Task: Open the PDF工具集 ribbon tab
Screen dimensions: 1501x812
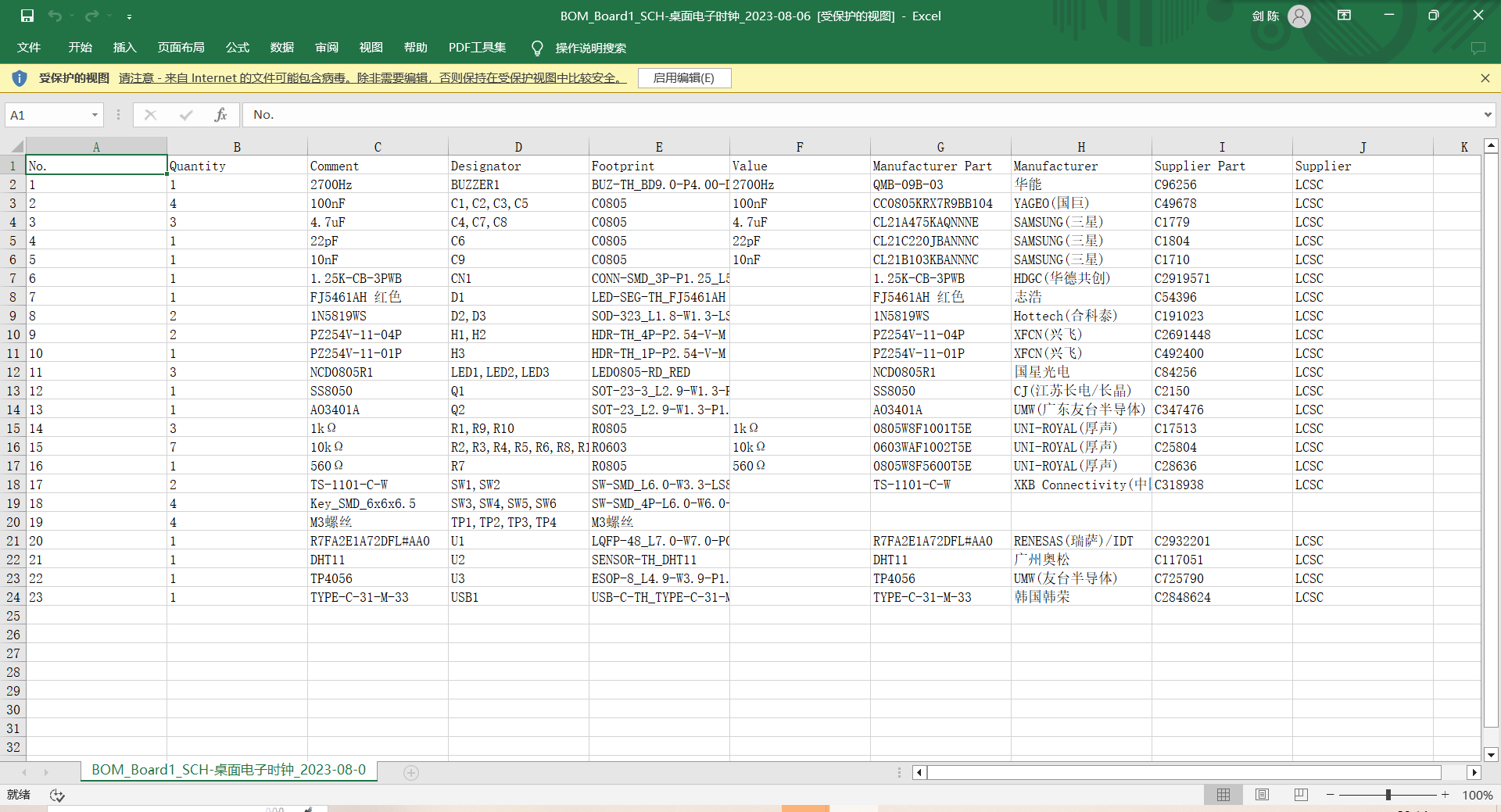Action: pyautogui.click(x=478, y=48)
